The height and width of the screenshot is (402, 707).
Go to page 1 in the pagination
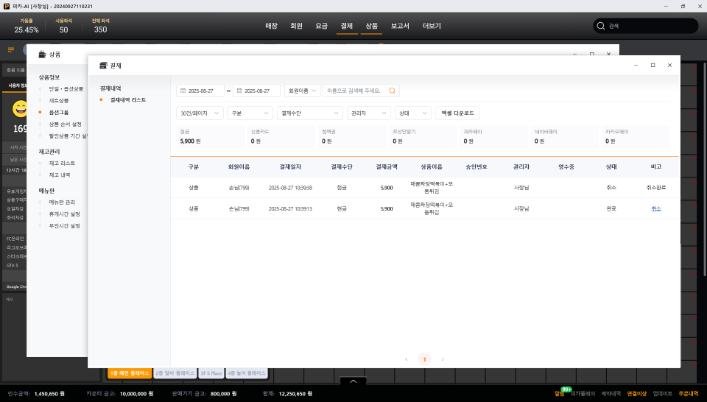click(424, 358)
